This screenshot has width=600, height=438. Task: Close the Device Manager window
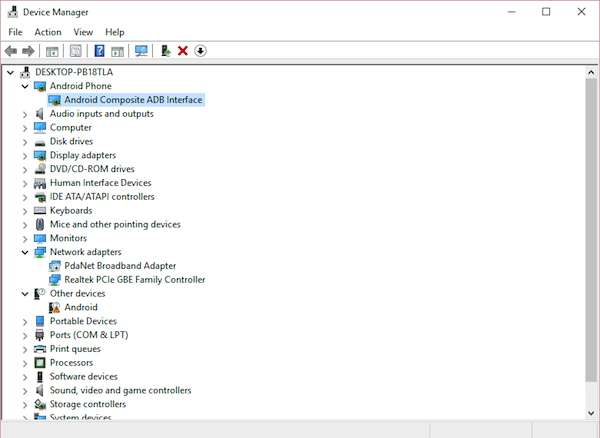582,12
